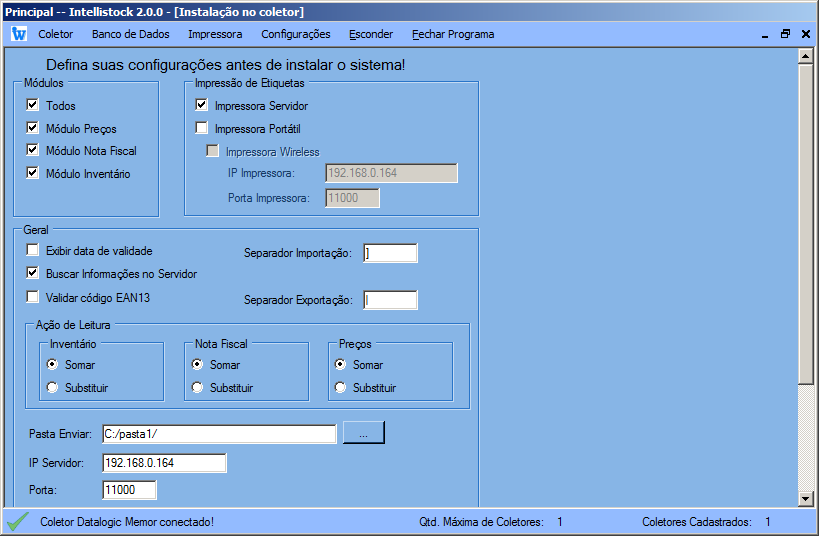The width and height of the screenshot is (819, 536).
Task: Restore the inner child window
Action: tap(785, 34)
